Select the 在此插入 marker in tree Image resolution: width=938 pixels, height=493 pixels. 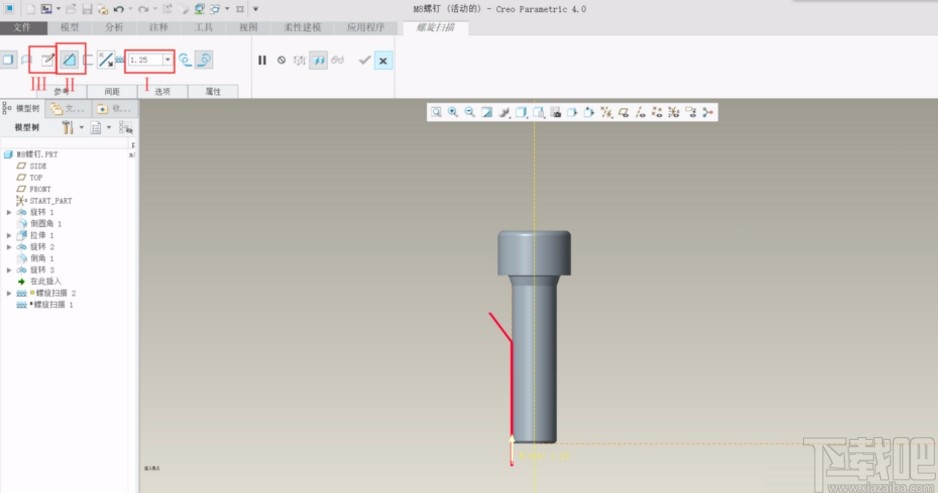tap(45, 281)
